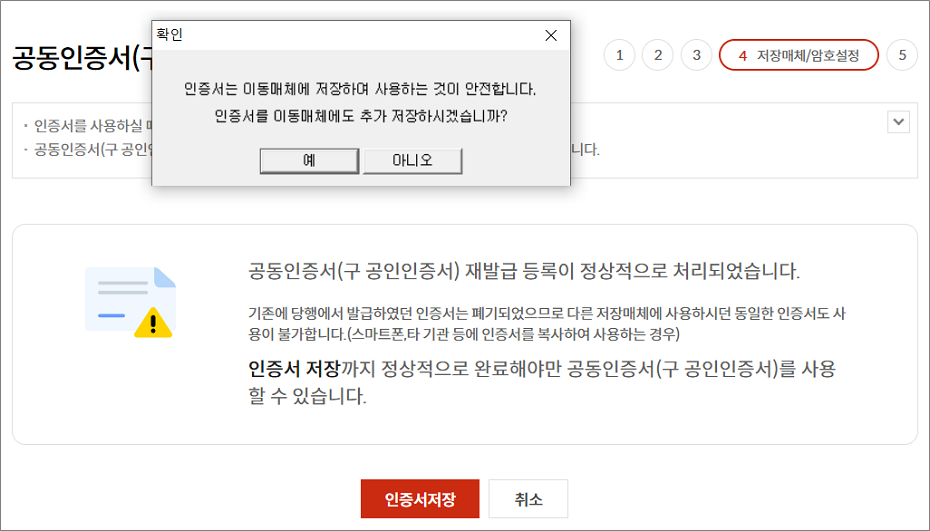Image resolution: width=930 pixels, height=531 pixels.
Task: Select step 5 circle
Action: pyautogui.click(x=902, y=55)
